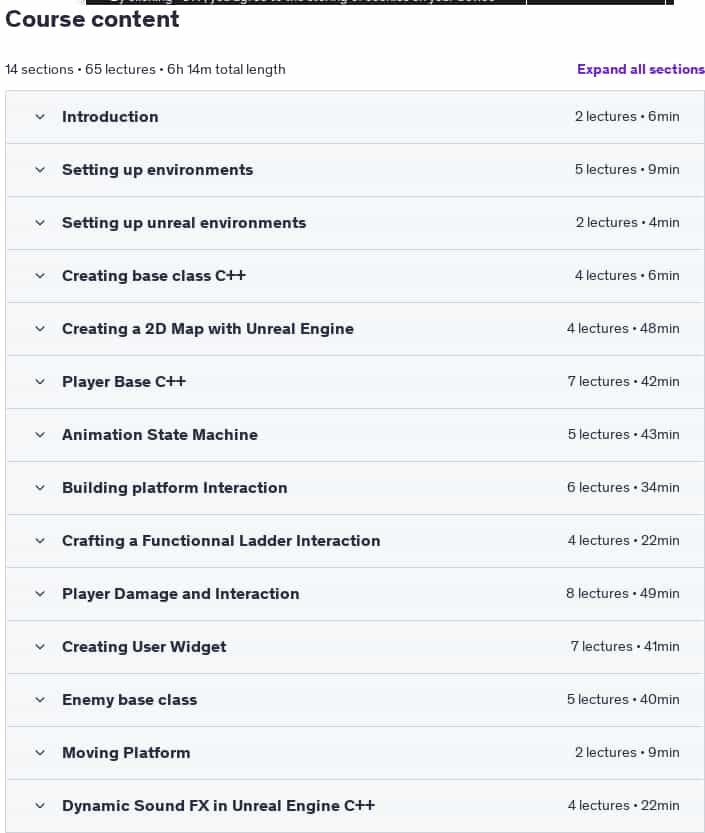Expand Enemy base class chevron

click(x=40, y=700)
